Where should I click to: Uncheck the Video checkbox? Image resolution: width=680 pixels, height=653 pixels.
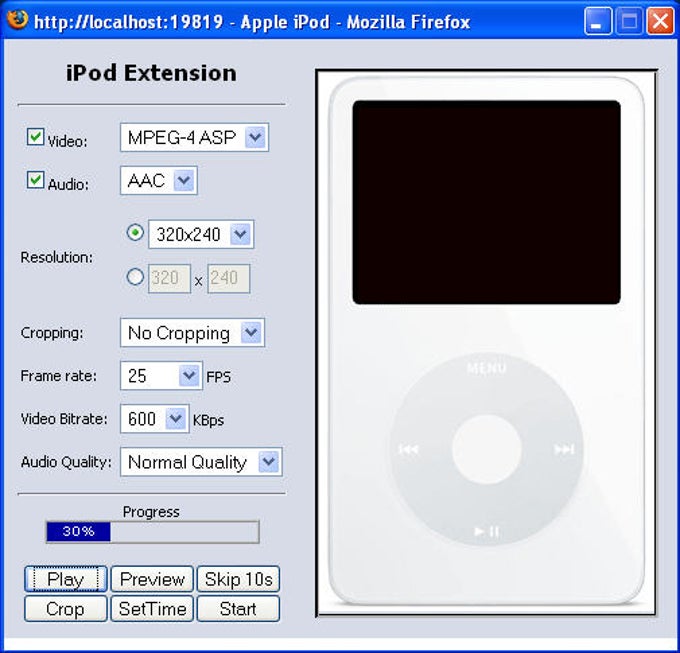35,137
